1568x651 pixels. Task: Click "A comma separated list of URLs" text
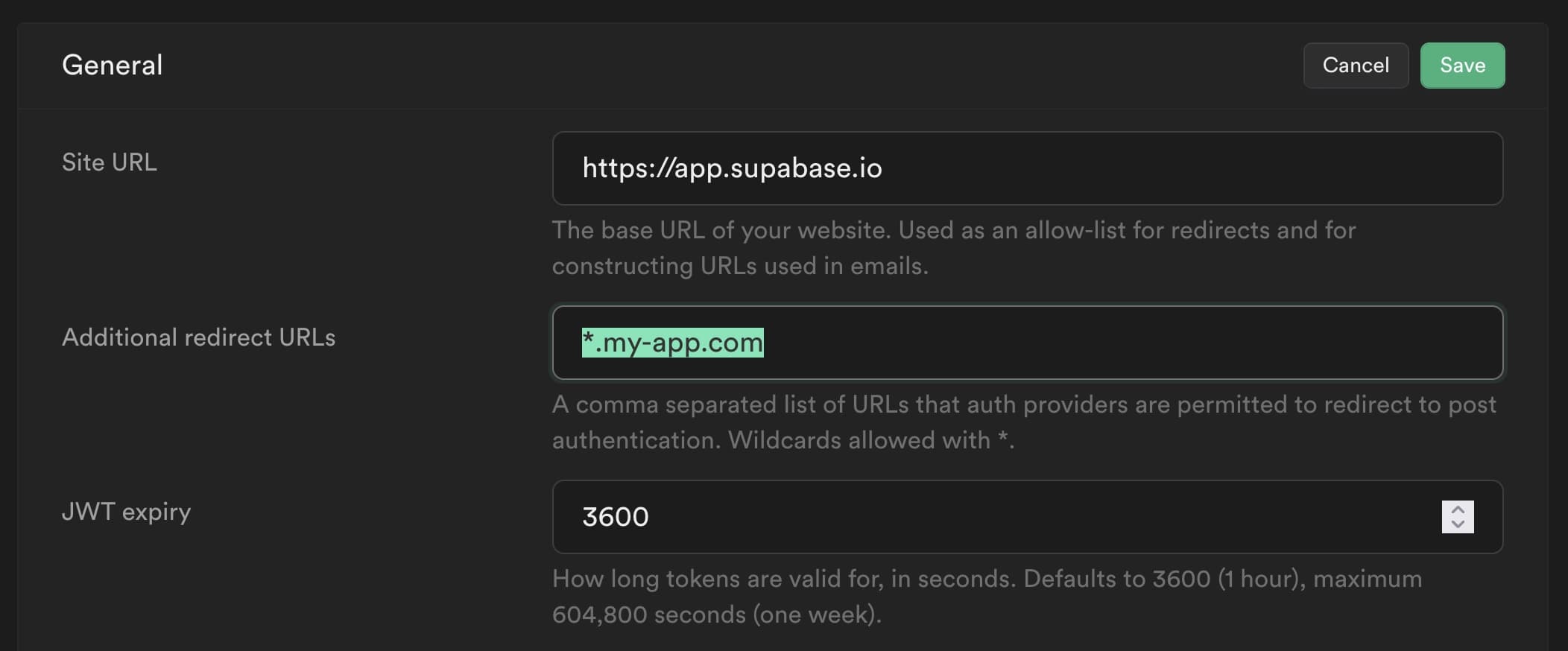click(730, 404)
